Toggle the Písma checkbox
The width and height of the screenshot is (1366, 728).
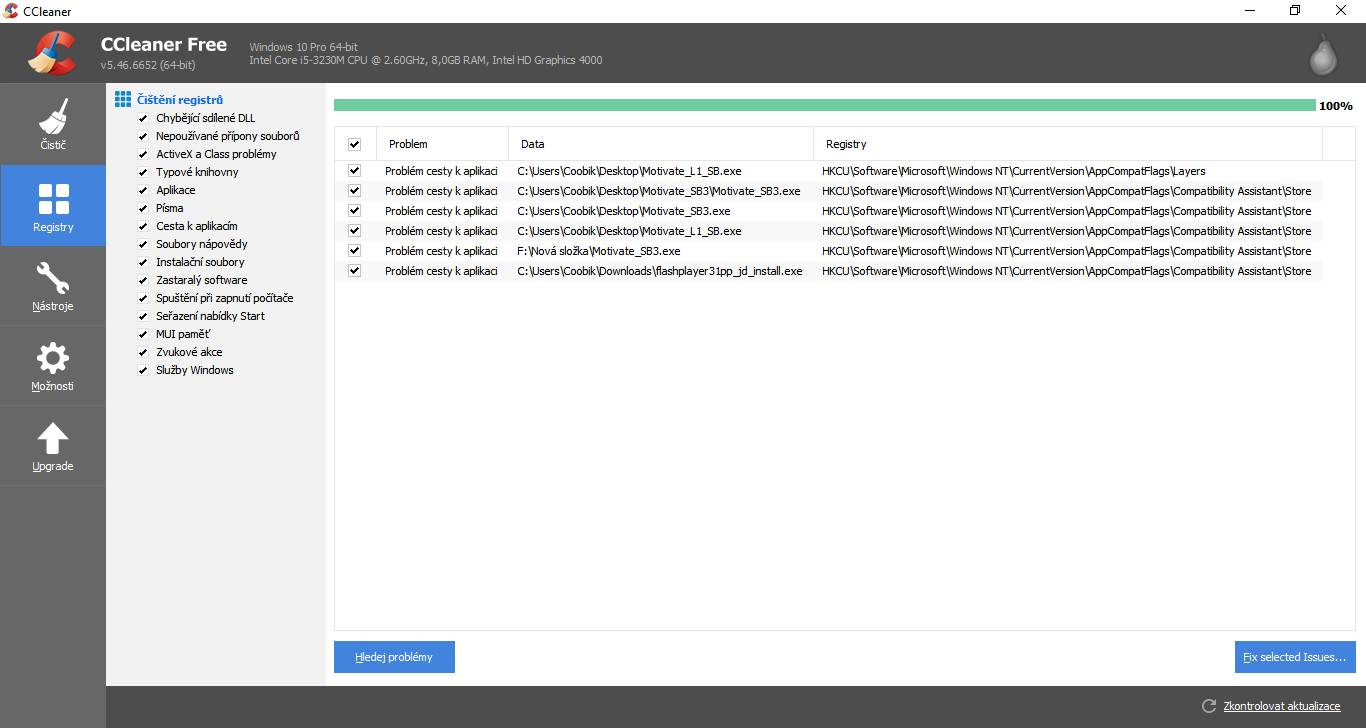[x=143, y=208]
